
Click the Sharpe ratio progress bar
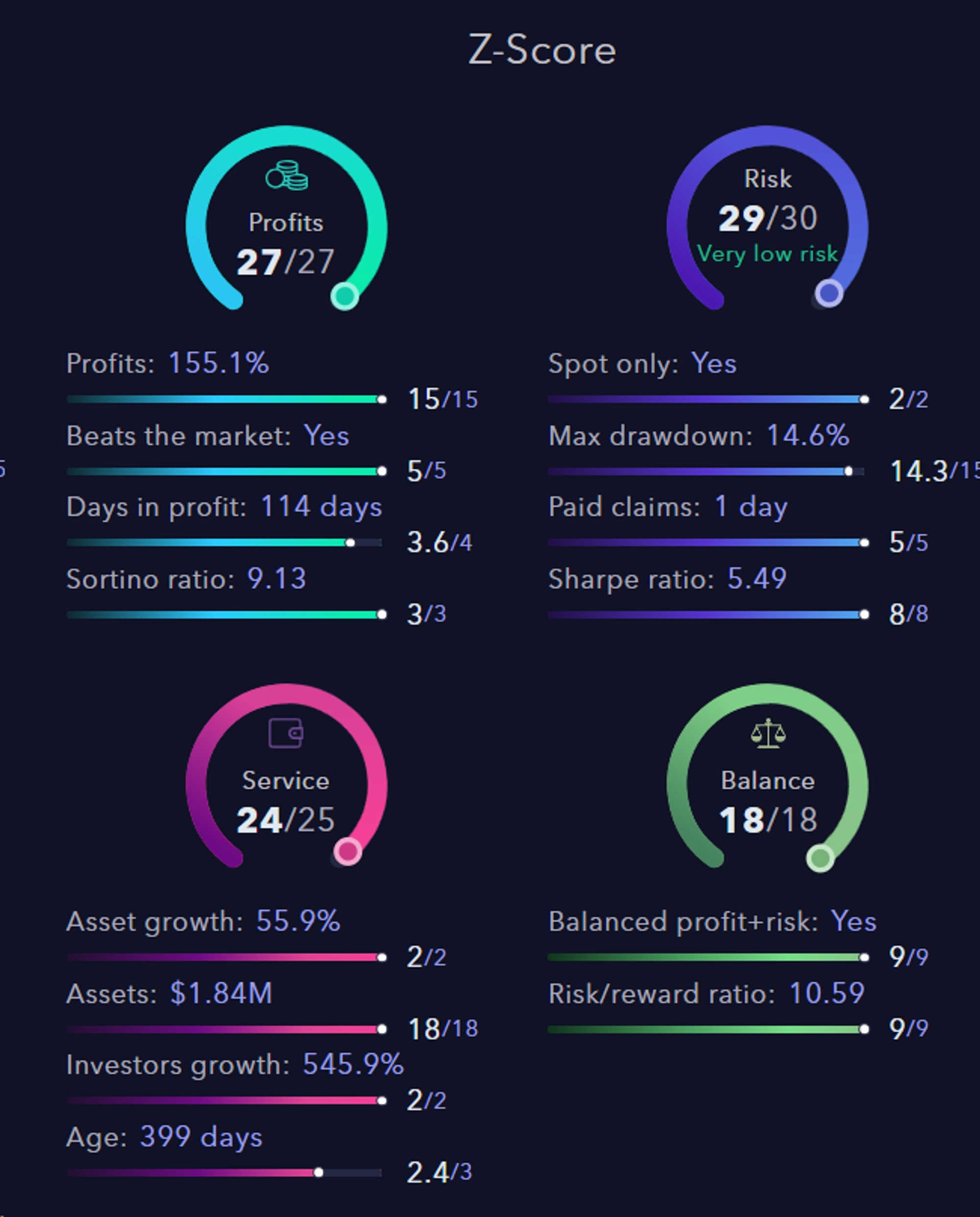point(706,615)
